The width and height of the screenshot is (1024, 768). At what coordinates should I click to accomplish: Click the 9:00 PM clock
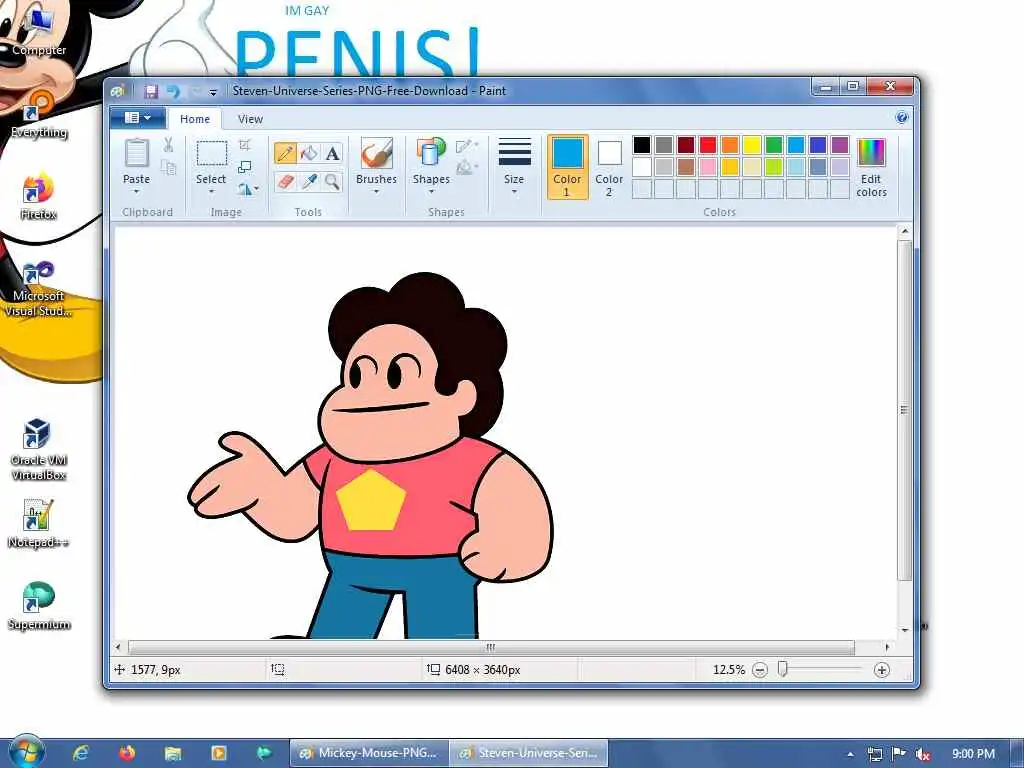tap(973, 754)
